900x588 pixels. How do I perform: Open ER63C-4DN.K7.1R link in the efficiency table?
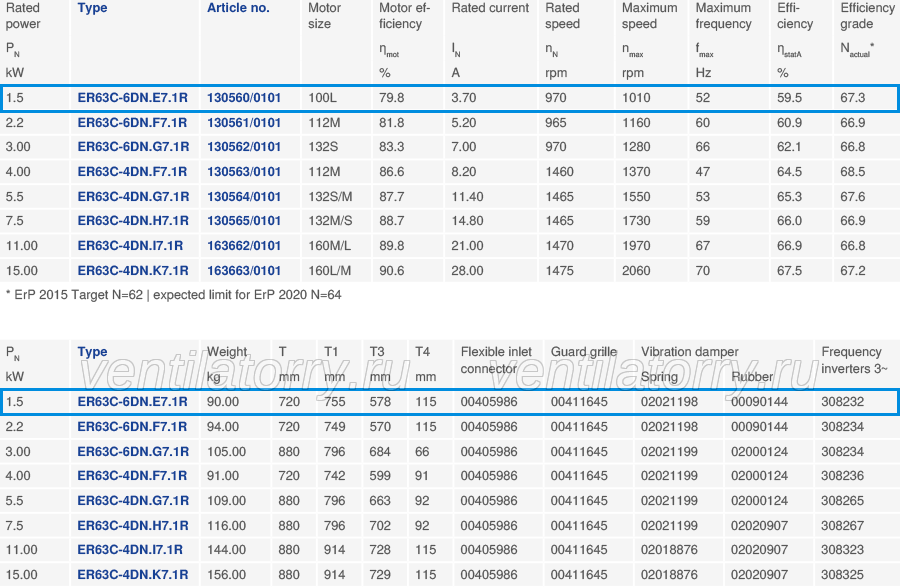pyautogui.click(x=133, y=270)
